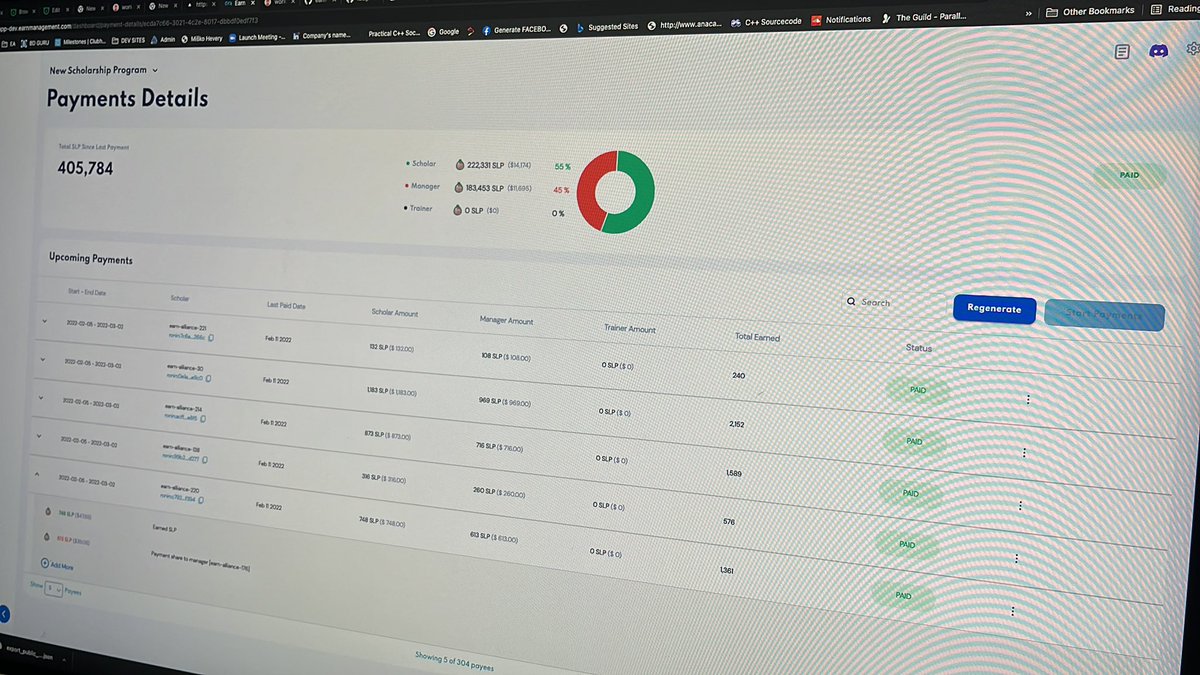Viewport: 1200px width, 675px height.
Task: Open the settings gear icon in the header
Action: (x=1193, y=51)
